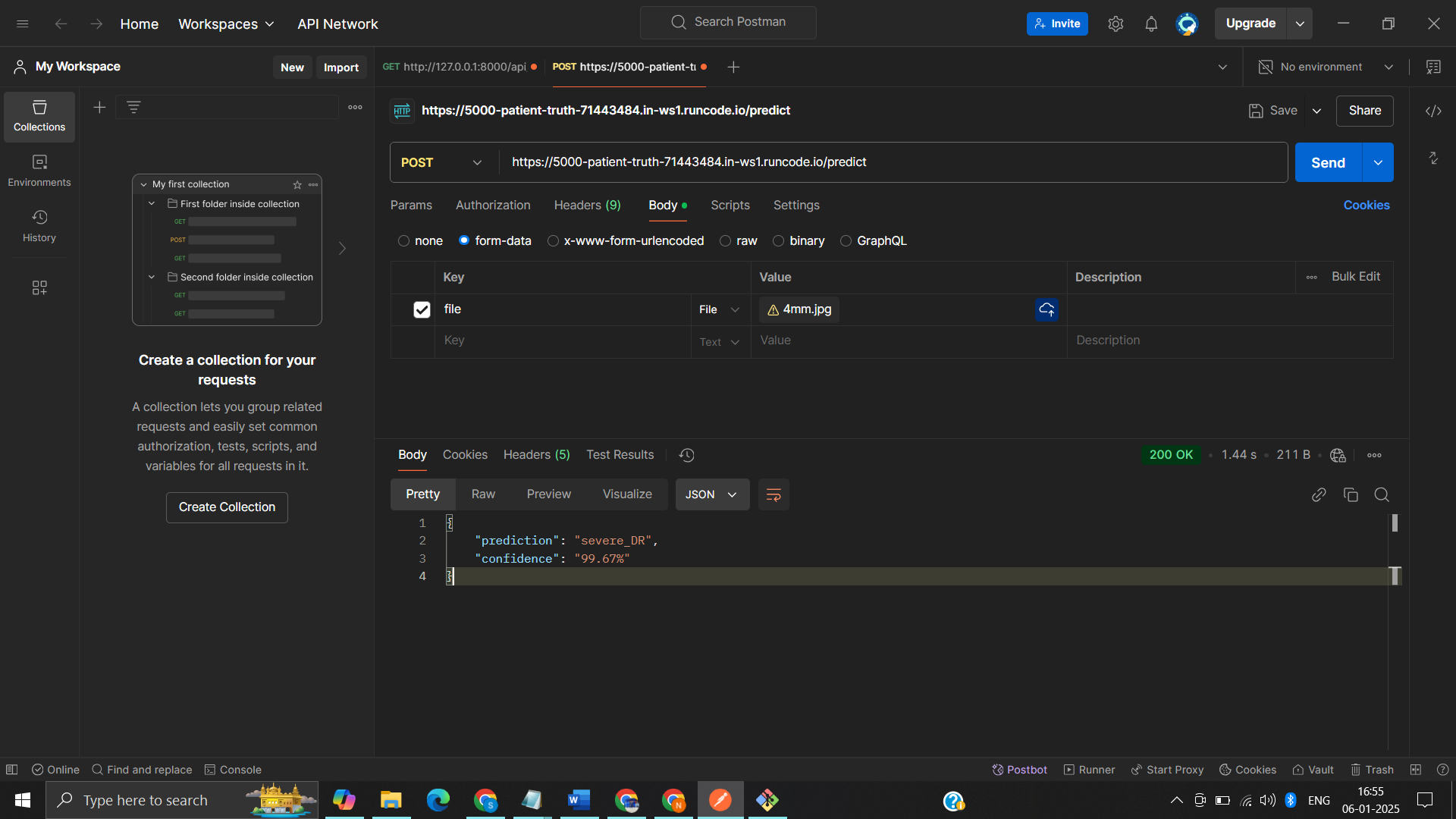This screenshot has width=1456, height=819.
Task: Open Microsoft Edge from the taskbar
Action: pos(438,800)
